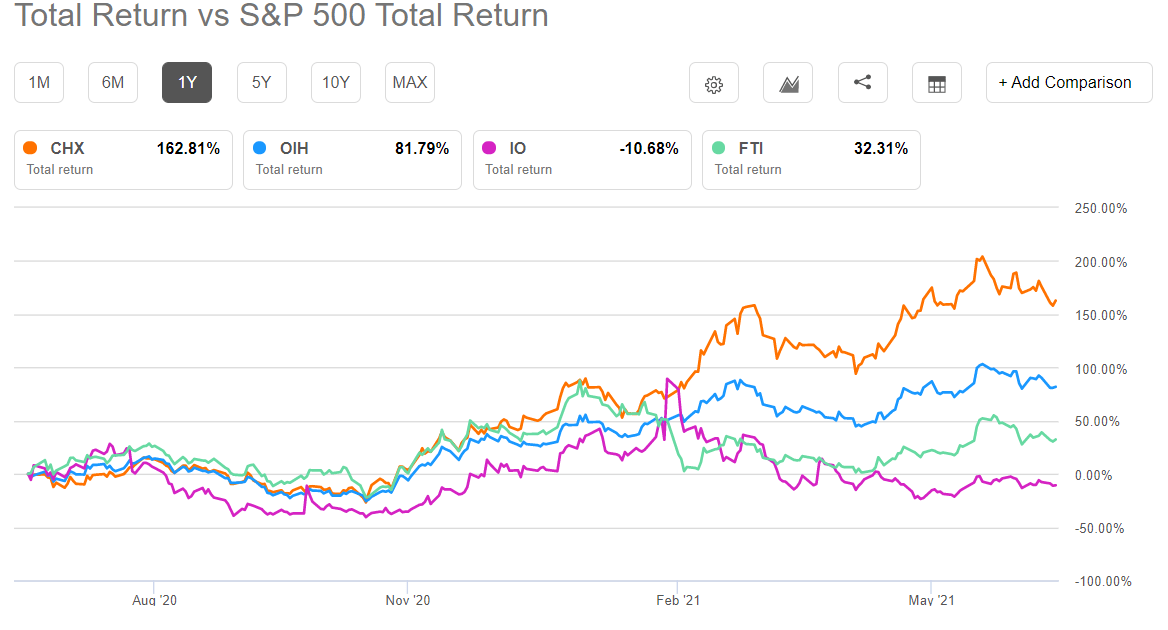The height and width of the screenshot is (630, 1168).
Task: Open the chart settings gear
Action: (713, 82)
